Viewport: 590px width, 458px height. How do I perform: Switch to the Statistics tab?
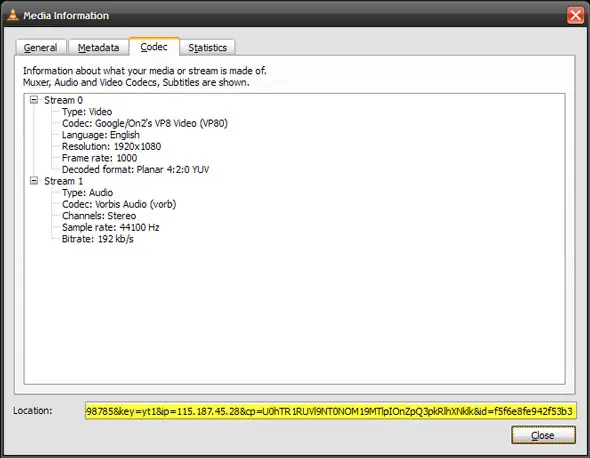207,48
